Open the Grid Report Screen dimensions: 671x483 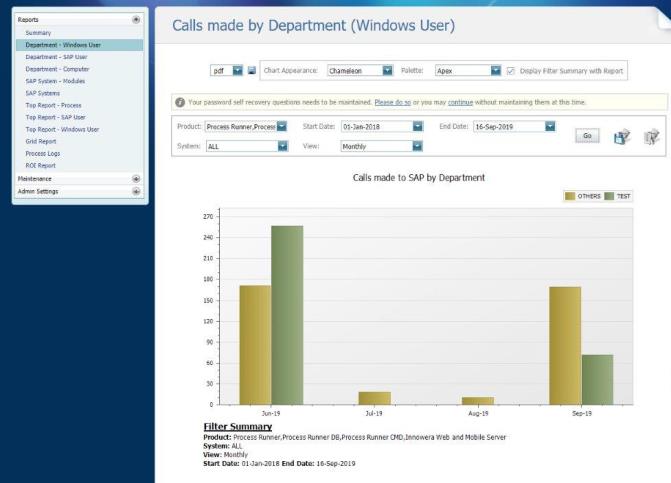click(41, 141)
